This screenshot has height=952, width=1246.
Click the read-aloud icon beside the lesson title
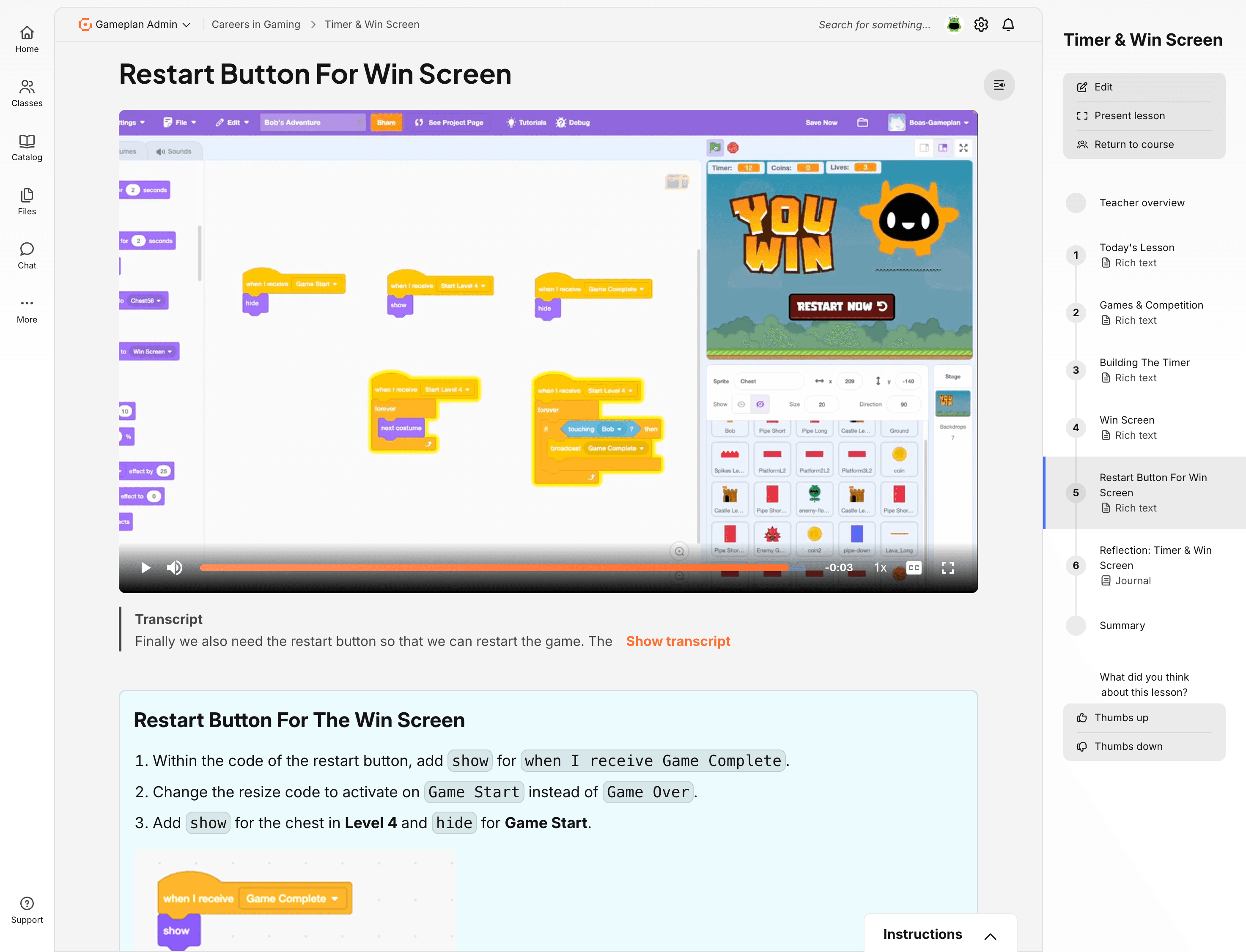[x=999, y=85]
